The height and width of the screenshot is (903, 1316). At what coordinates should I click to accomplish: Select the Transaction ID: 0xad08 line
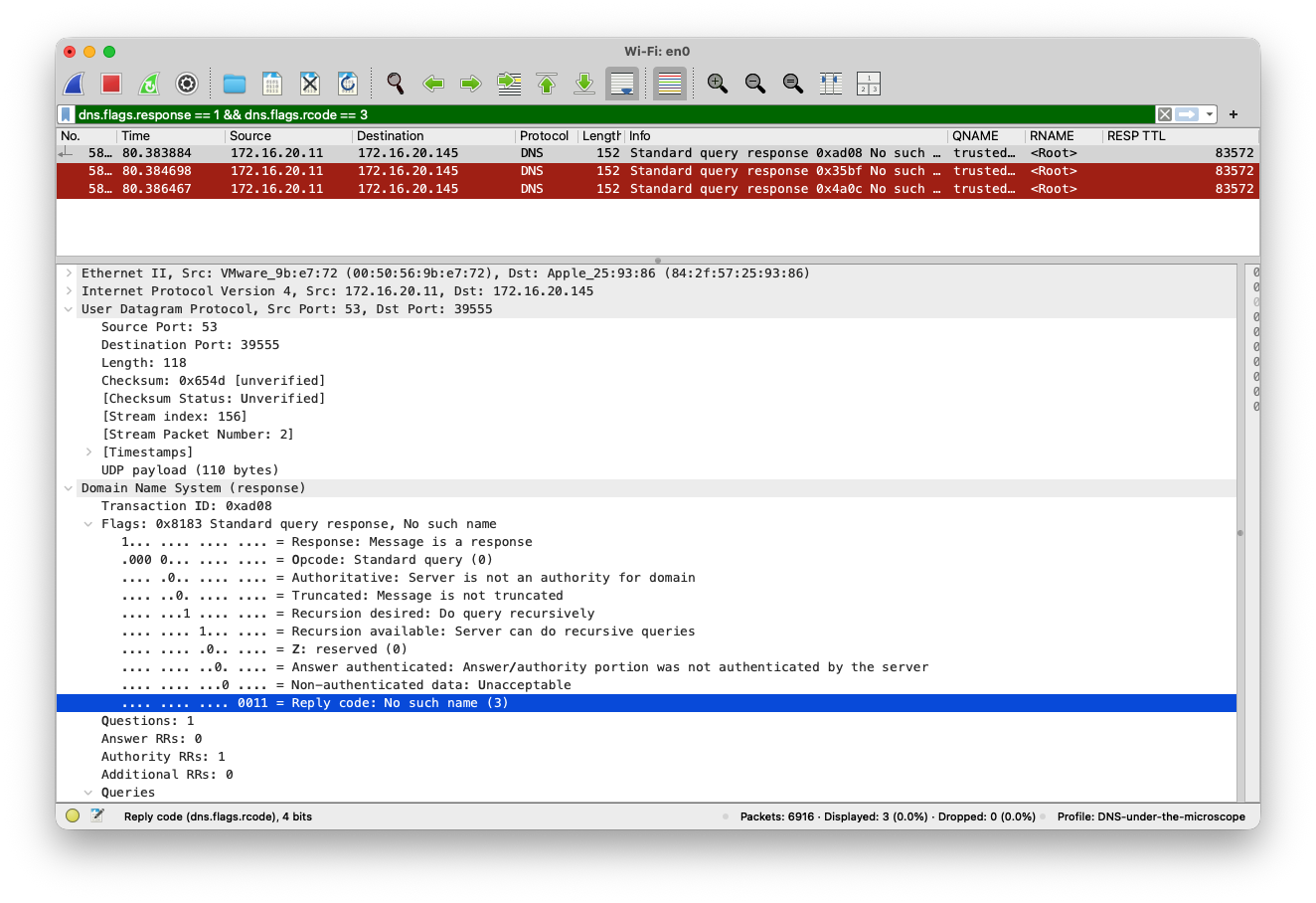[186, 506]
